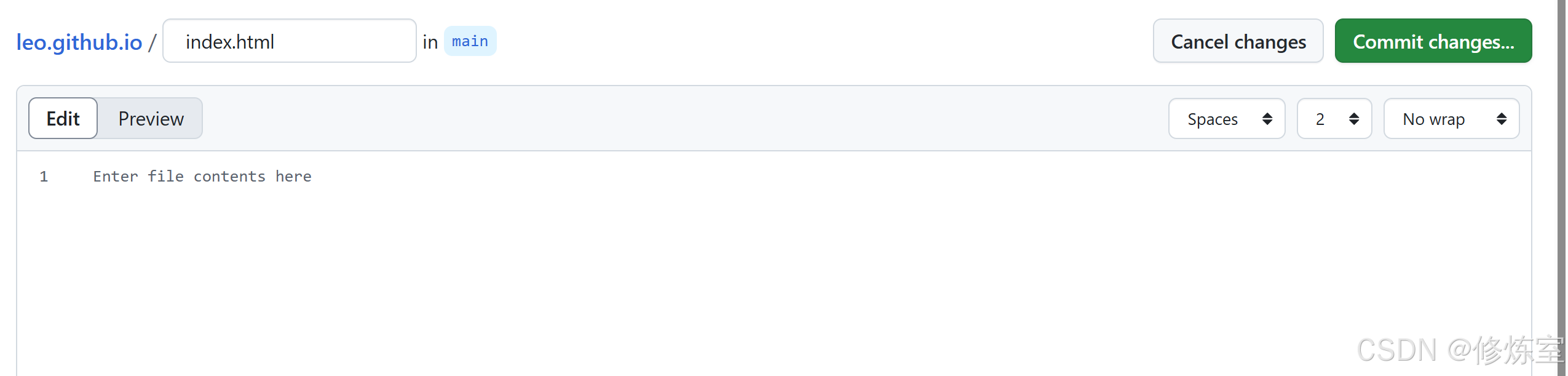Open the Spaces indent mode dropdown
Image resolution: width=1568 pixels, height=376 pixels.
pyautogui.click(x=1226, y=119)
